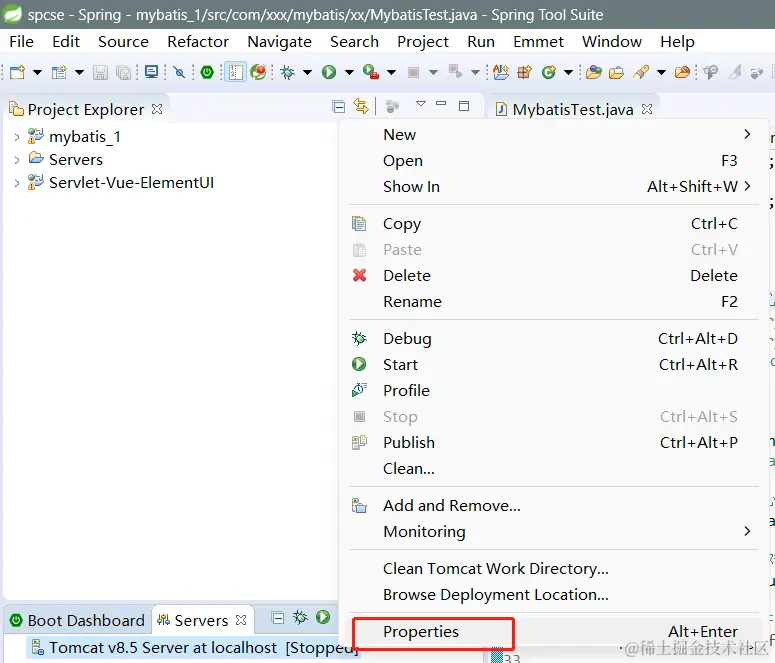Image resolution: width=775 pixels, height=663 pixels.
Task: Choose Delete from the context menu
Action: (x=554, y=275)
